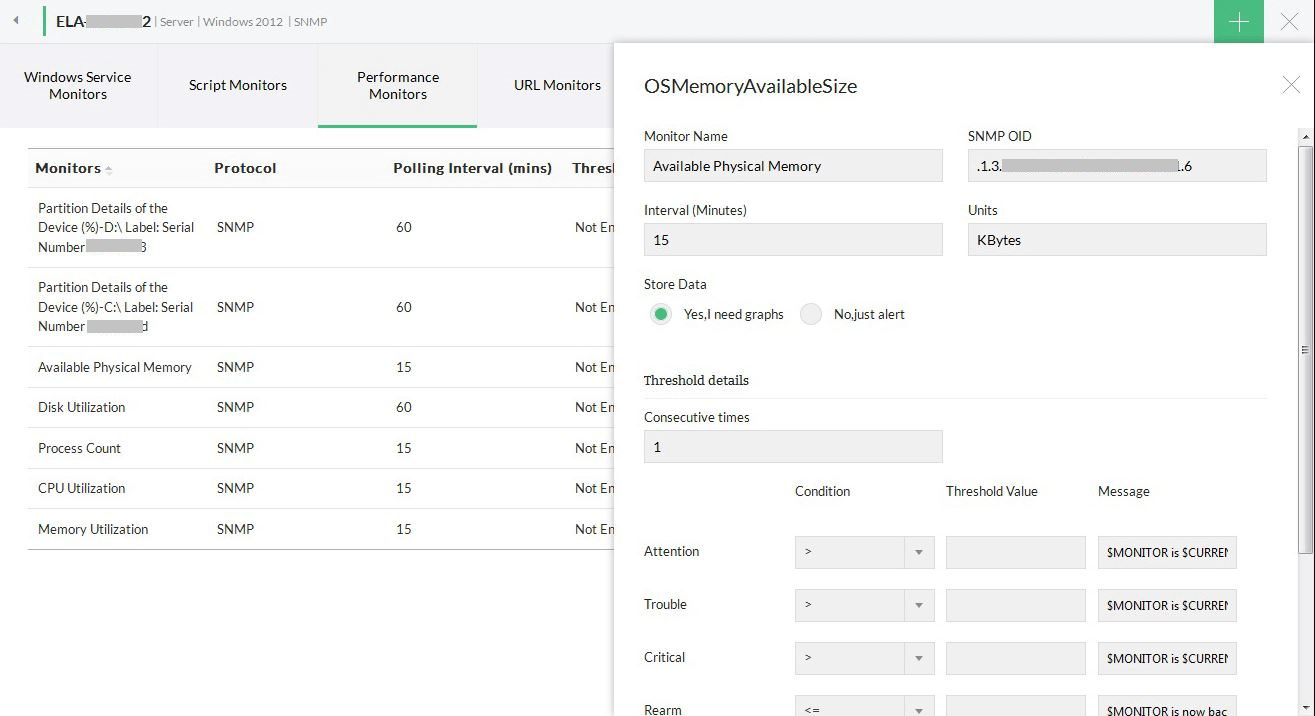Image resolution: width=1315 pixels, height=716 pixels.
Task: Switch to Windows Service Monitors tab
Action: tap(78, 86)
